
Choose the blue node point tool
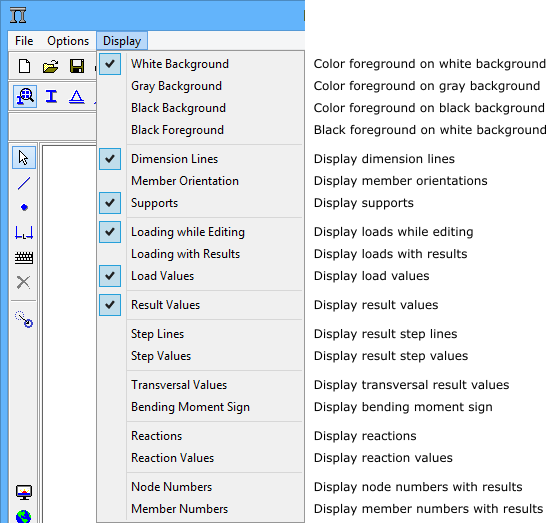[x=24, y=208]
